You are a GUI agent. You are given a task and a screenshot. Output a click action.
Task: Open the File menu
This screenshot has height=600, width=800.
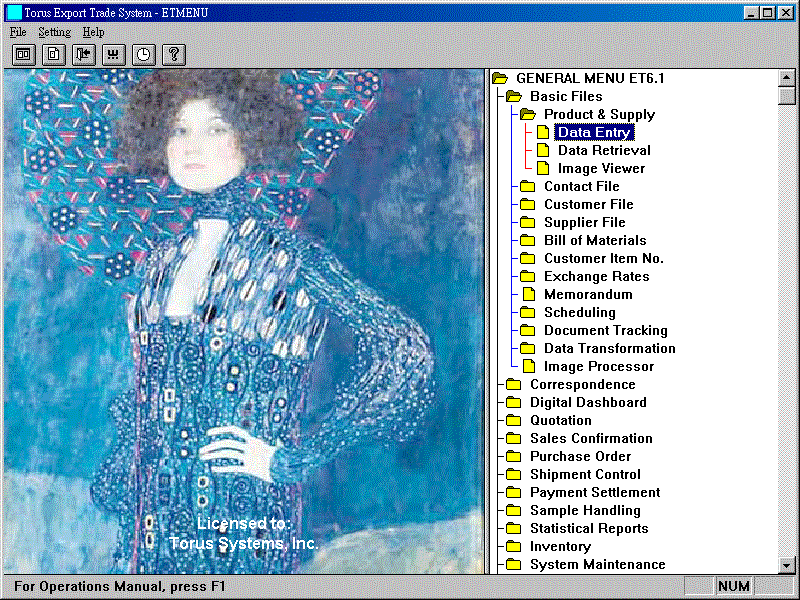click(x=18, y=32)
